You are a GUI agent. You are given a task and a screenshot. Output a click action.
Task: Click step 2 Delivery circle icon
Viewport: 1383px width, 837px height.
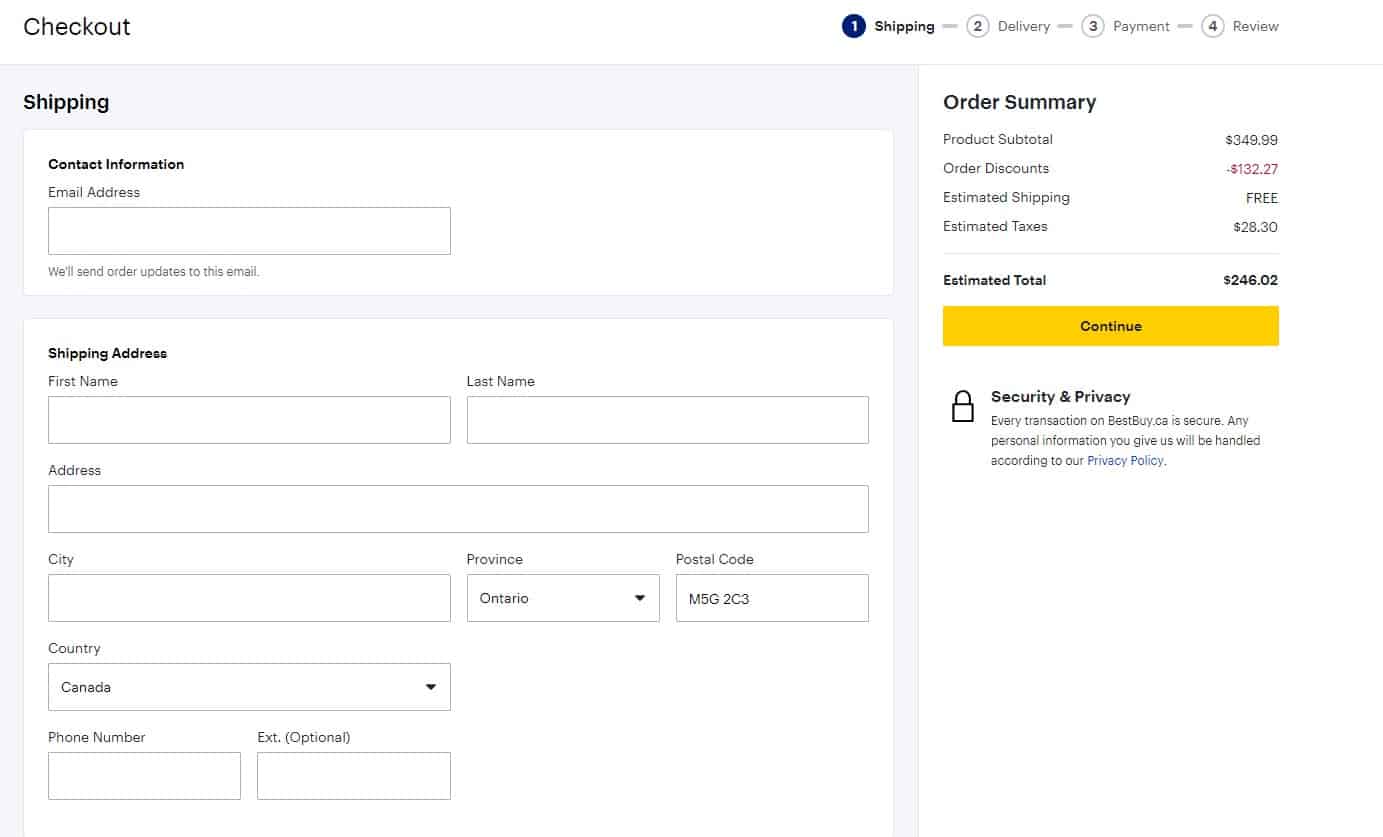click(x=977, y=27)
